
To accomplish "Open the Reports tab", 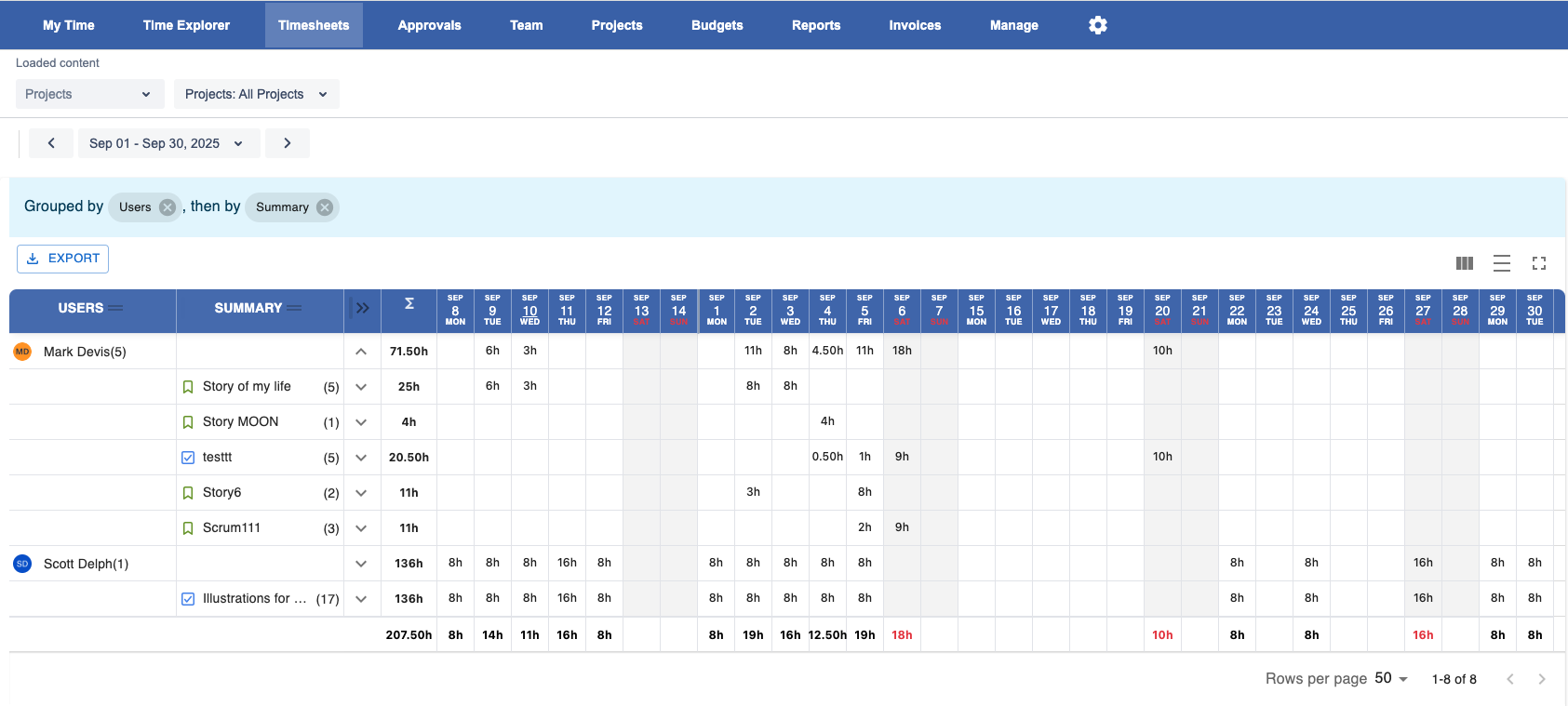I will (816, 25).
